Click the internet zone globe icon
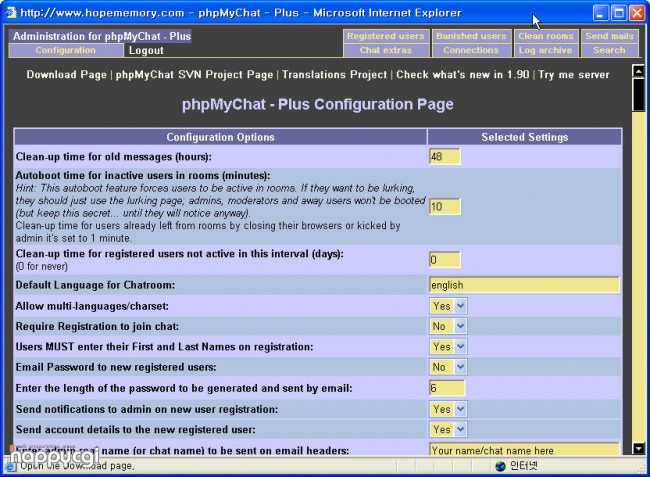Screen dimensions: 650x477 500,466
